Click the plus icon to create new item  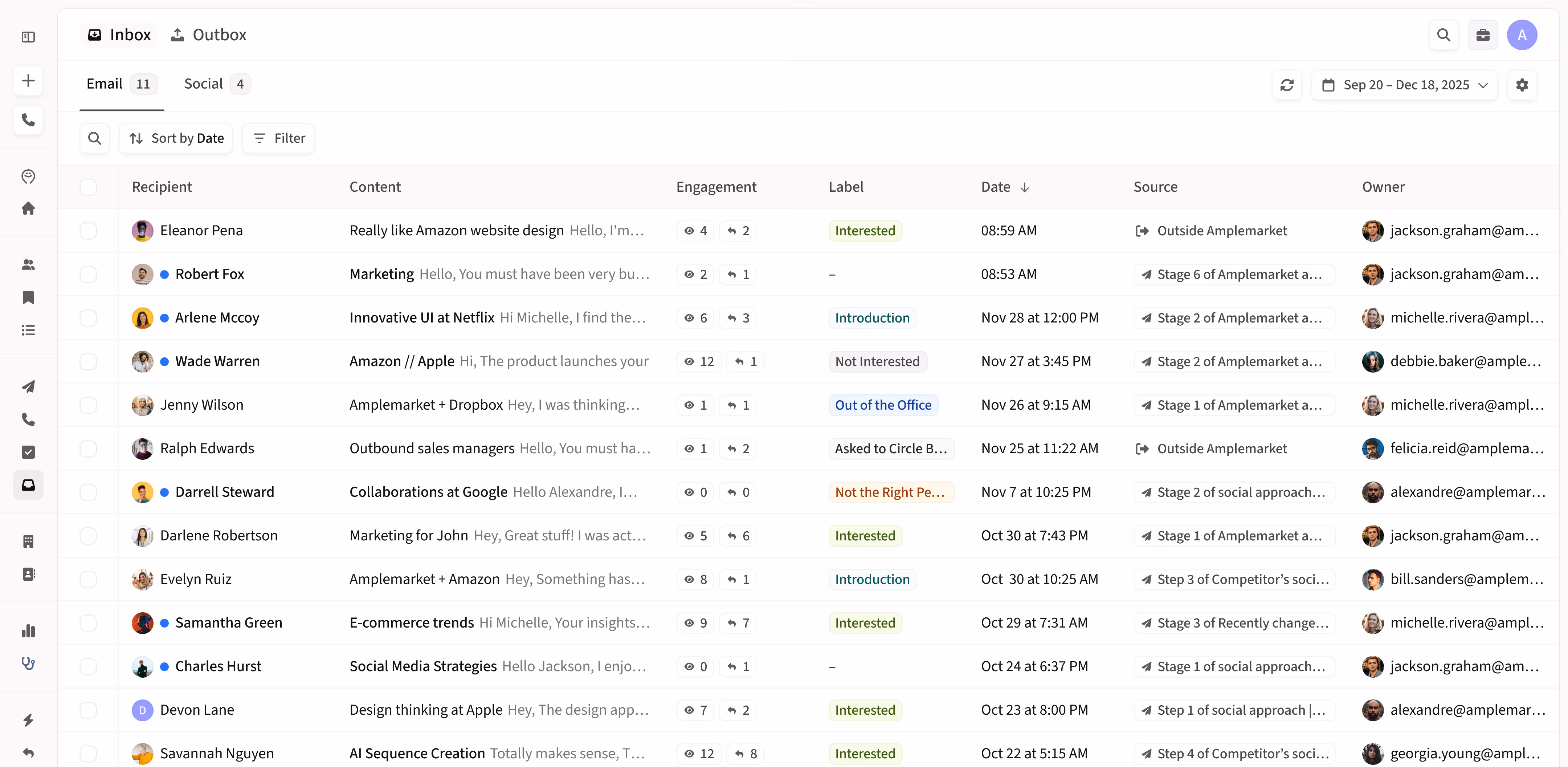29,80
